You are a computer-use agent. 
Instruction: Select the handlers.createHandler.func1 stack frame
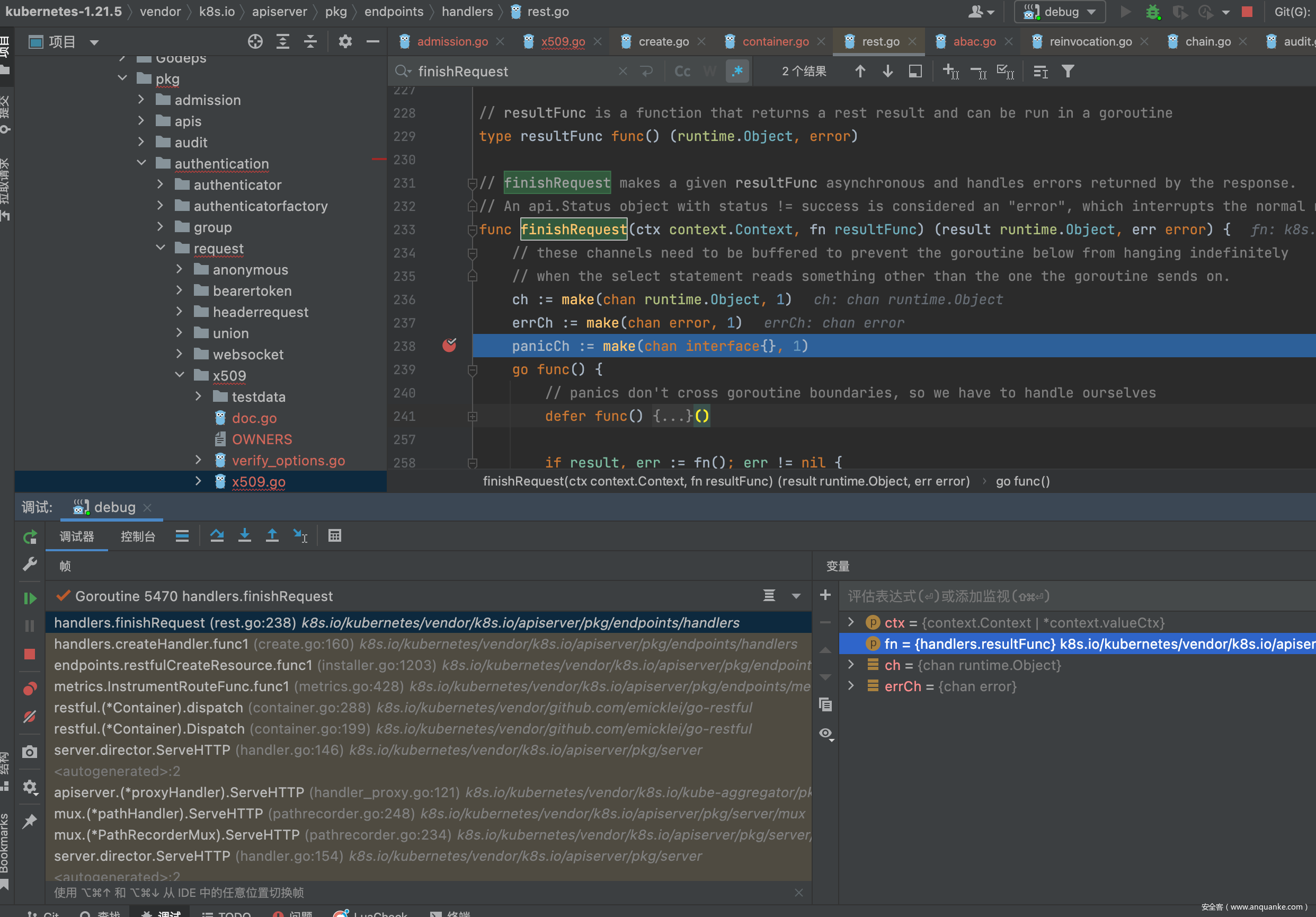(x=152, y=644)
